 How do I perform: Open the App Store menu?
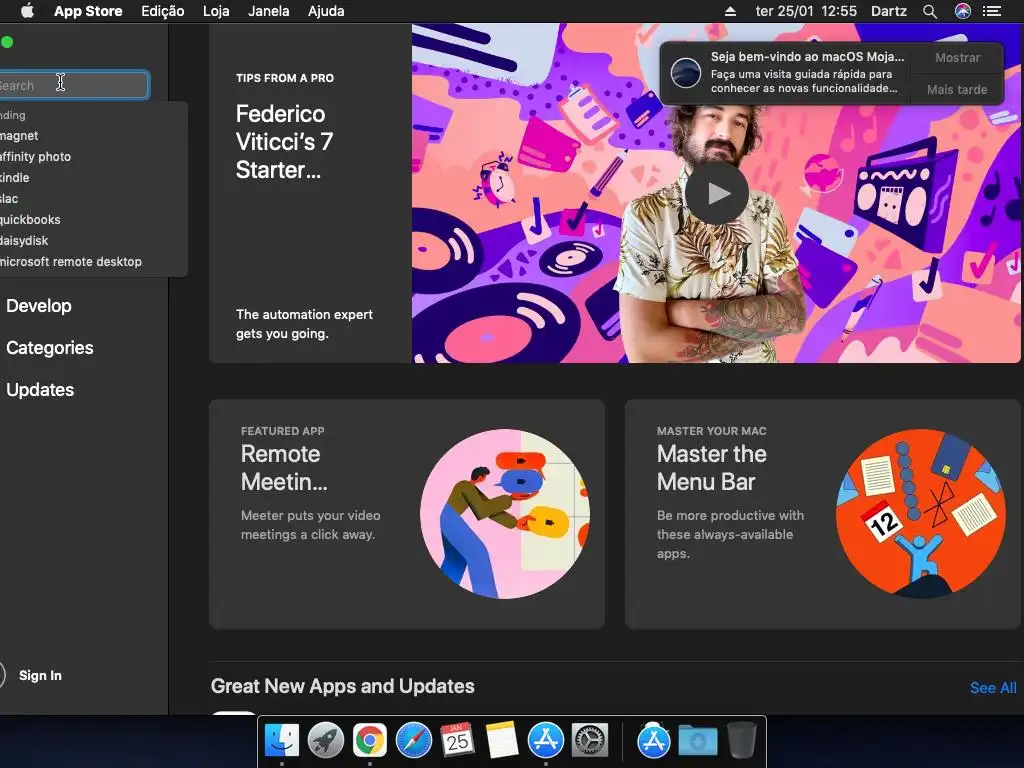[x=88, y=11]
